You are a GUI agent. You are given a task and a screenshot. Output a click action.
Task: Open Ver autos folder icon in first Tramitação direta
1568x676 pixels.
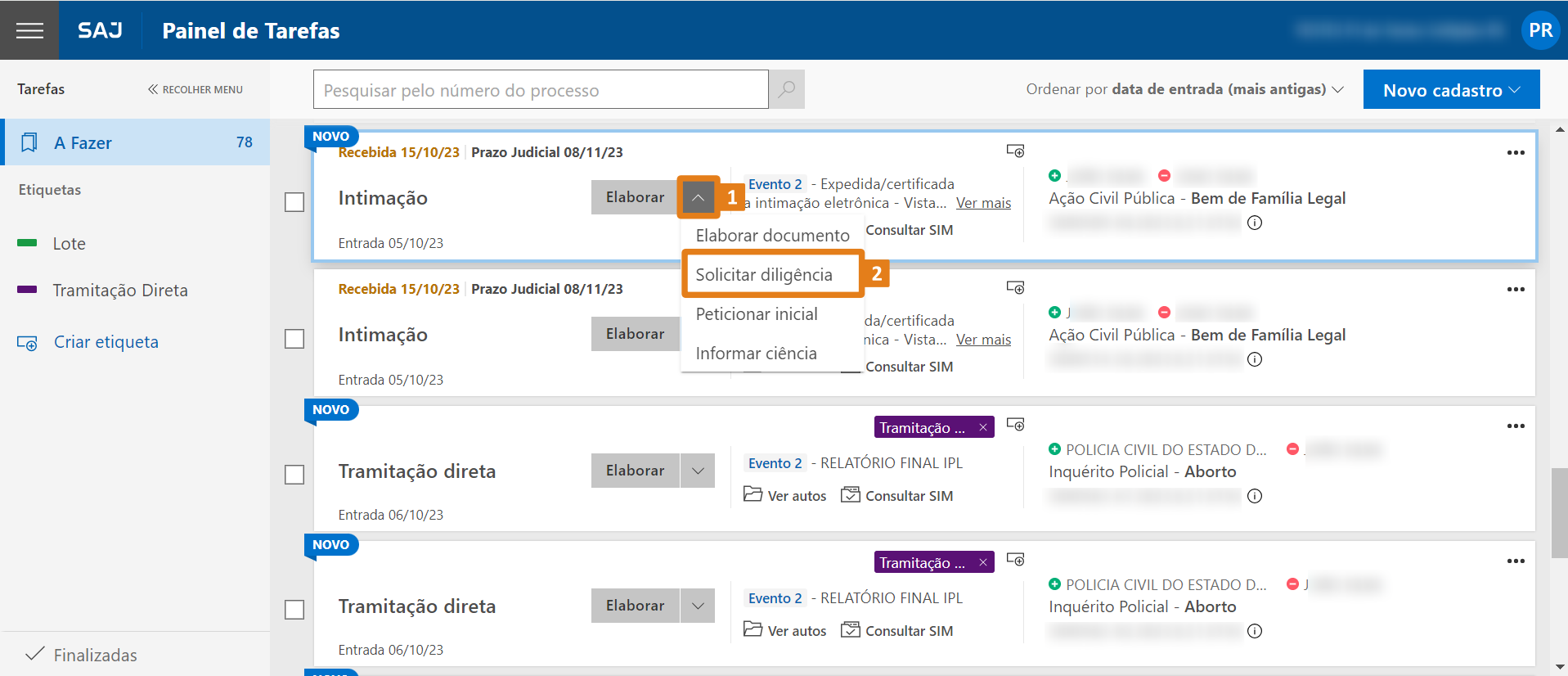tap(753, 494)
